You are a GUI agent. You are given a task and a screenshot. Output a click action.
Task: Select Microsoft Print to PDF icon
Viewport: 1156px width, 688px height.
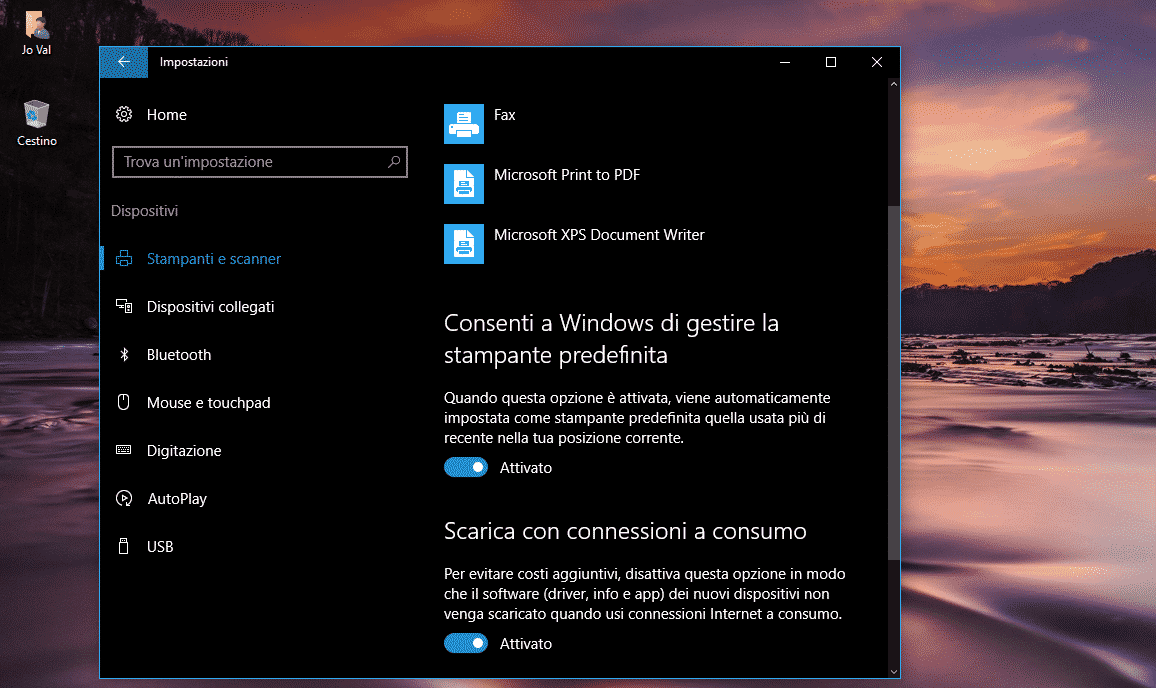464,184
